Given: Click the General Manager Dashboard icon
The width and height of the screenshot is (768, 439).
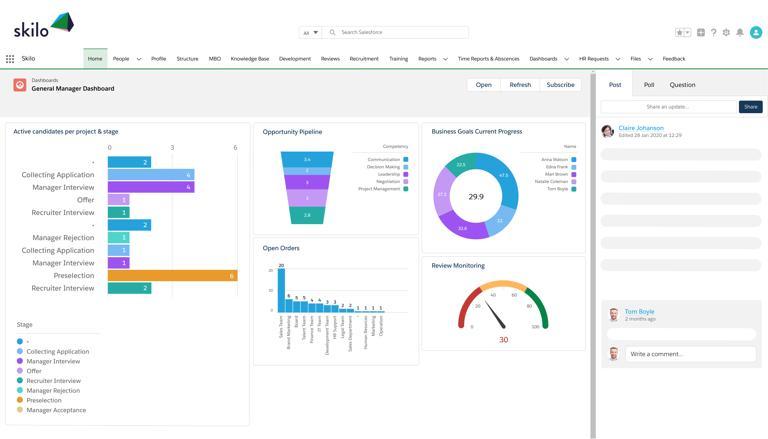Looking at the screenshot, I should click(20, 85).
